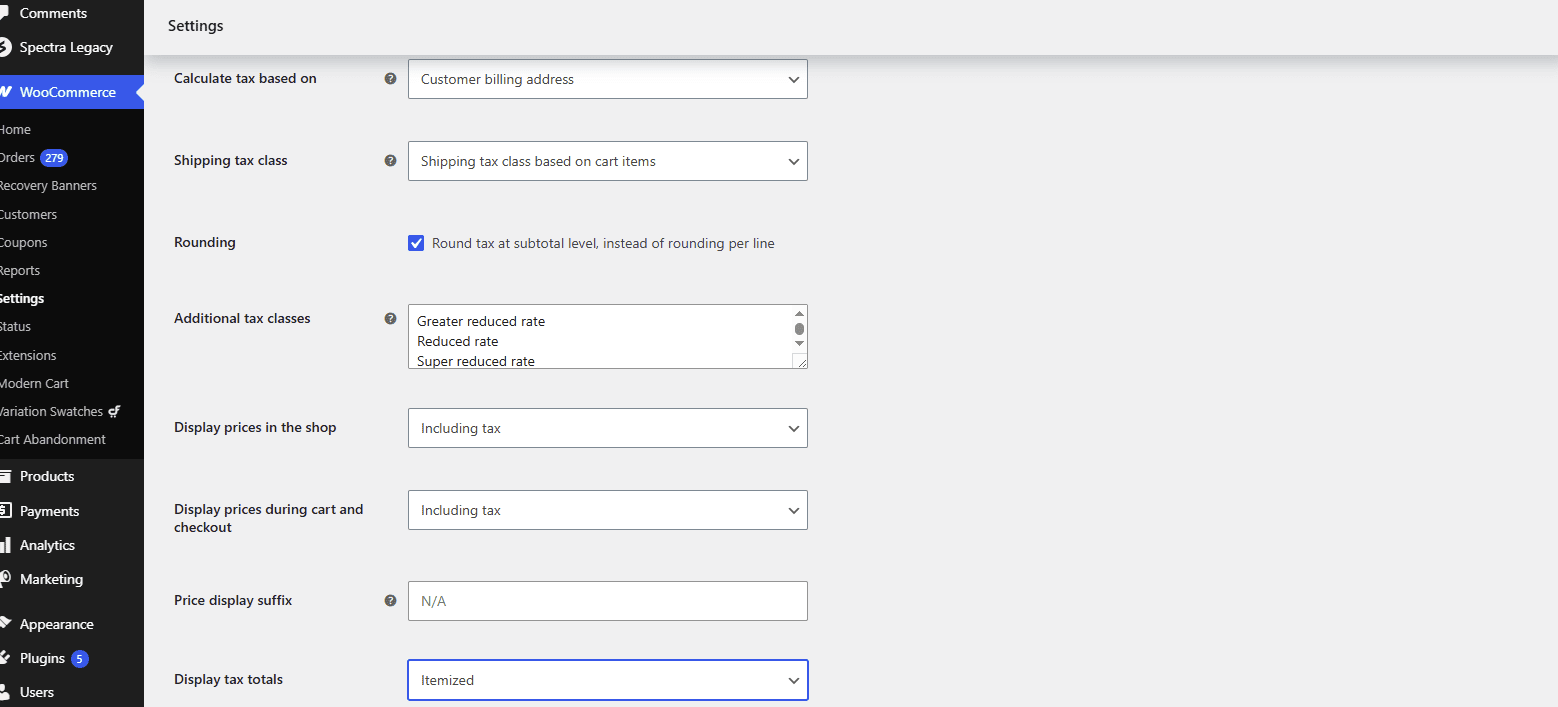Open the Settings submenu link

click(22, 299)
